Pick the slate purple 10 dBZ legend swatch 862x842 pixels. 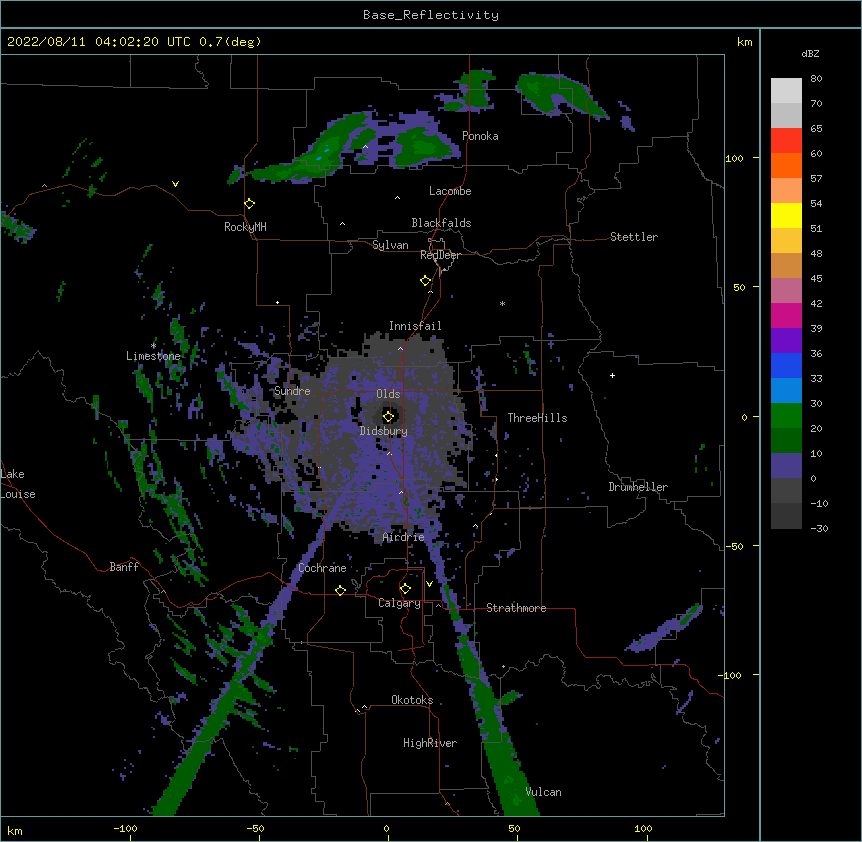(786, 466)
